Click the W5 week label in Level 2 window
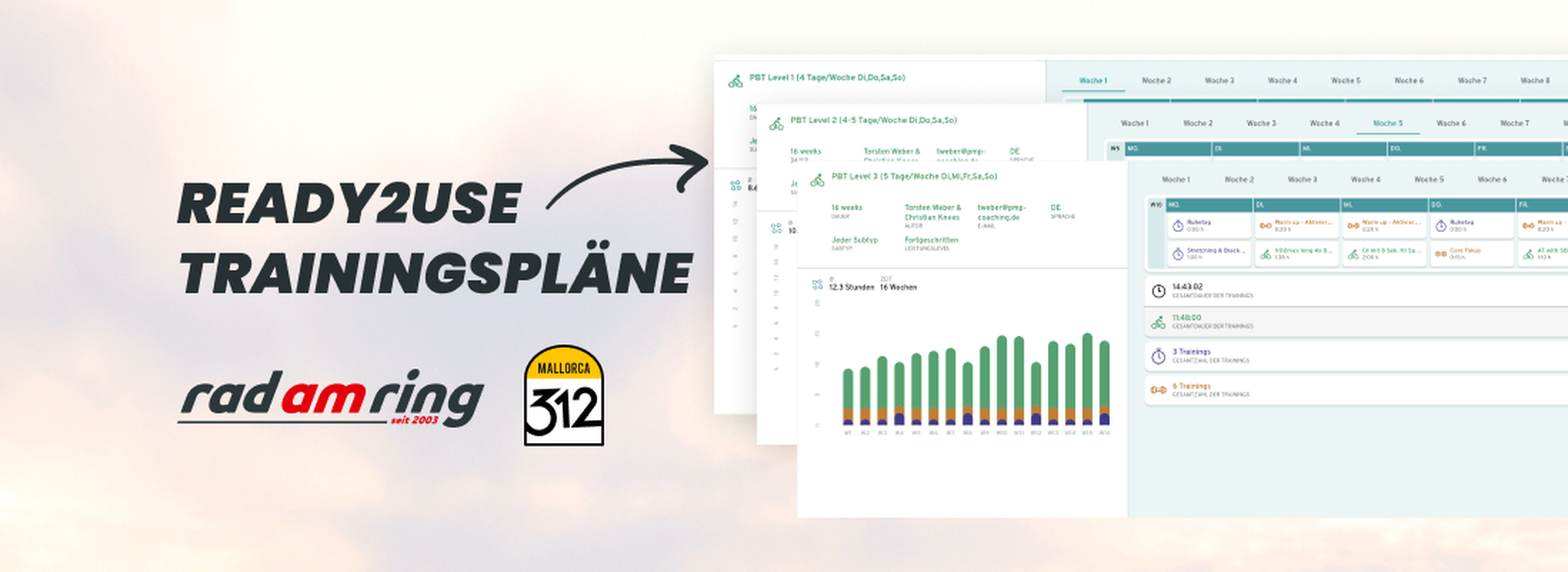This screenshot has width=1568, height=572. pyautogui.click(x=1115, y=149)
